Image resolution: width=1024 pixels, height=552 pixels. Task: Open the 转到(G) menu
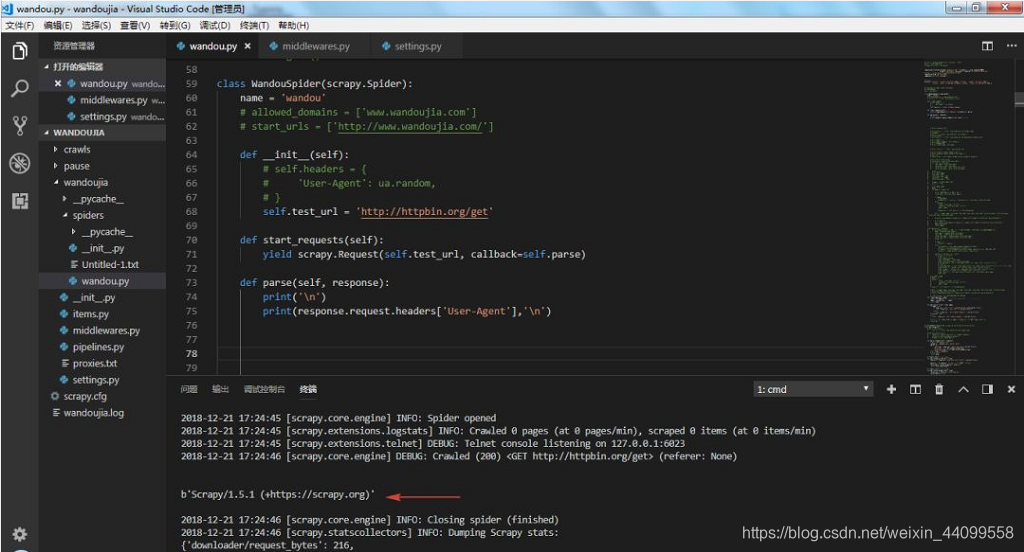point(175,25)
